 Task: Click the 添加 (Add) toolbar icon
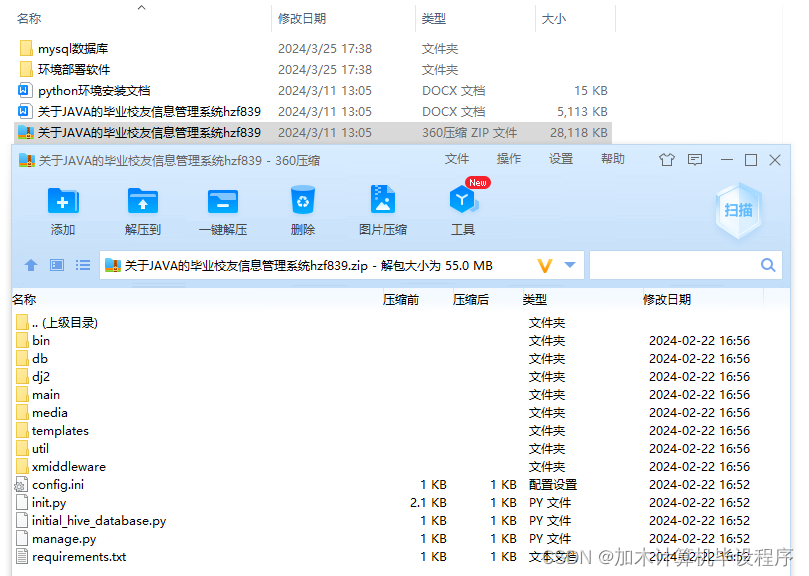[63, 207]
